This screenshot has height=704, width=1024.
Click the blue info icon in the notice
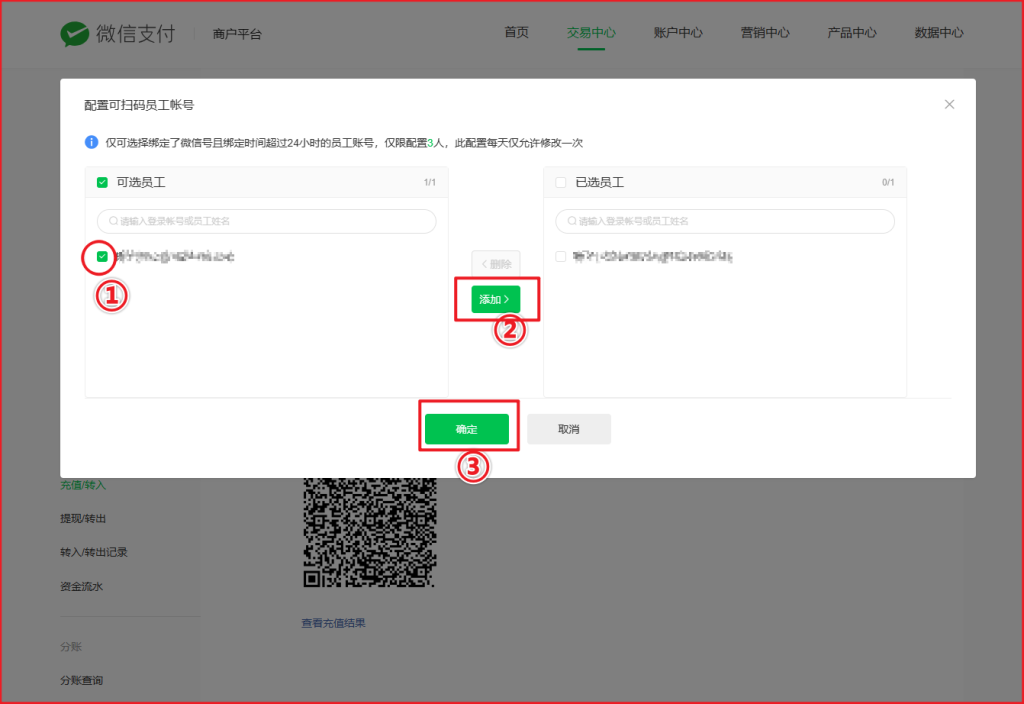point(92,143)
